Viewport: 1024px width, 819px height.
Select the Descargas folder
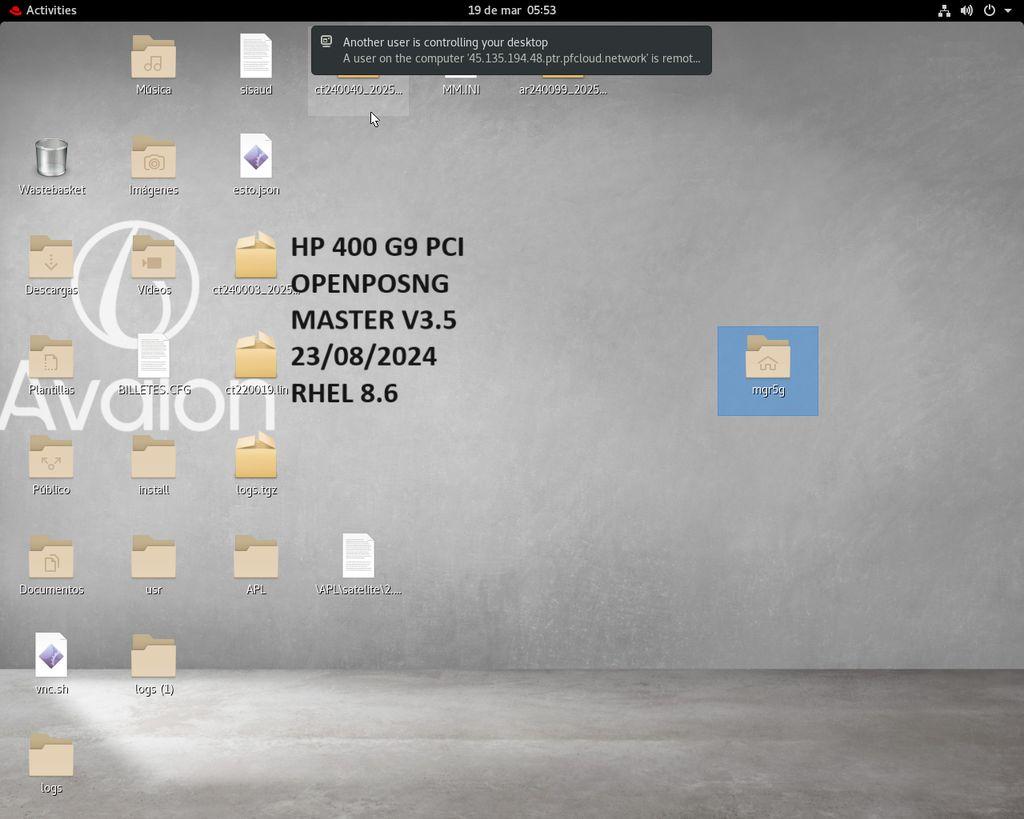coord(51,258)
